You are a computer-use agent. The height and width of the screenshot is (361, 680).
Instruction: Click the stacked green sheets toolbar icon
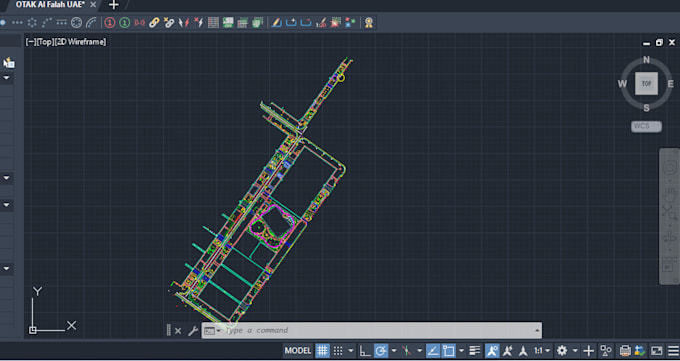(x=258, y=22)
